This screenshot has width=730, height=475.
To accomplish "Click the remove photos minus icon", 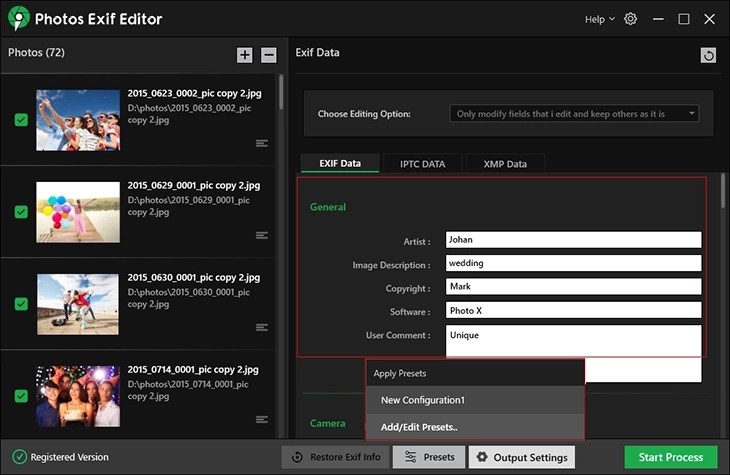I will [269, 55].
